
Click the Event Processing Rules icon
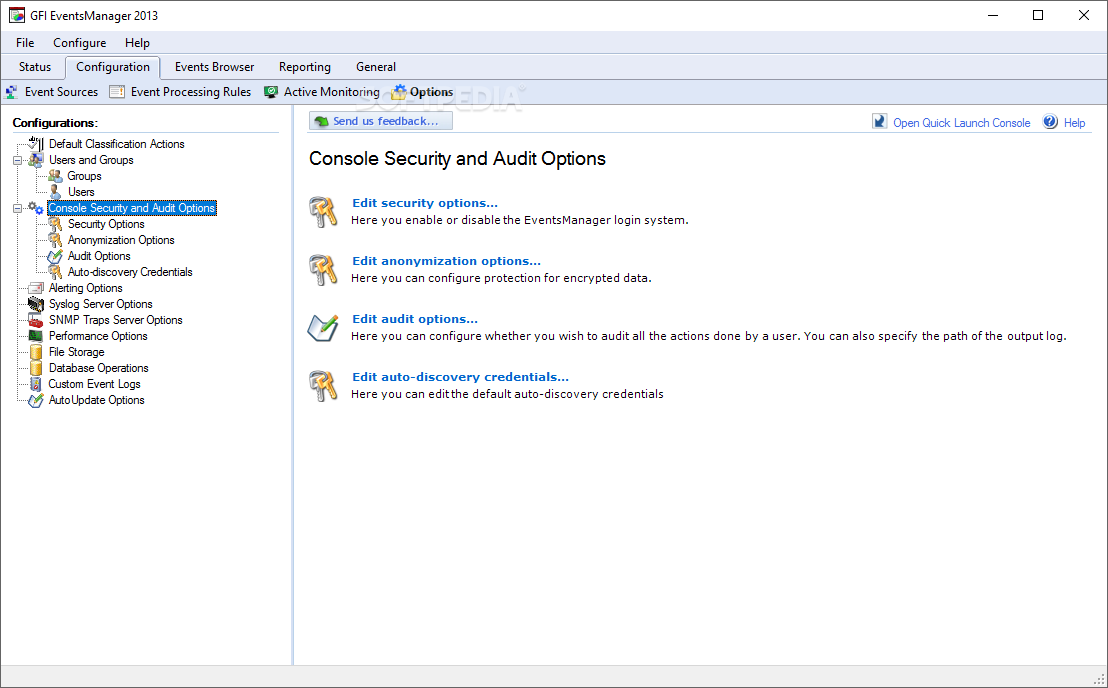click(117, 92)
